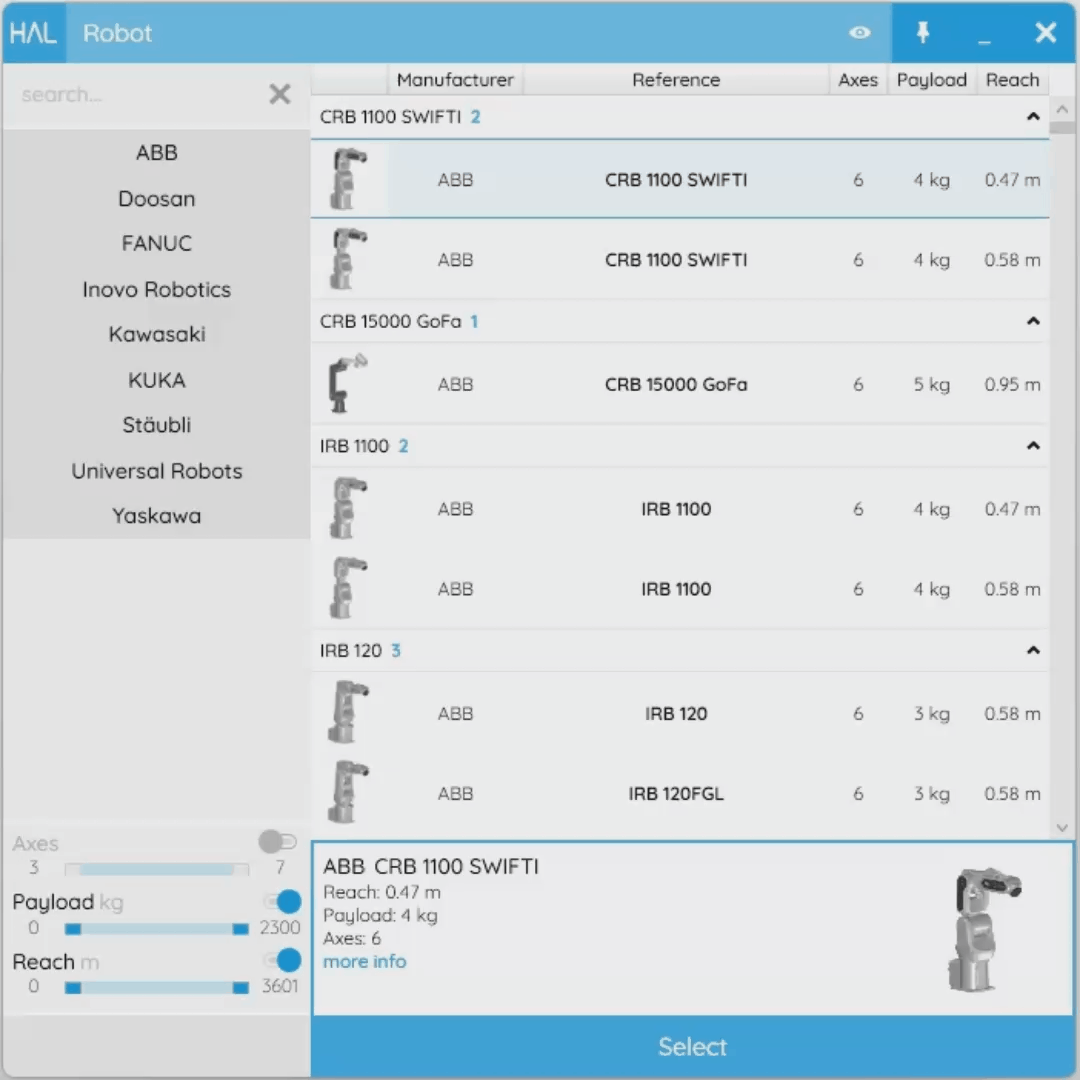Click the 0.95 m reach value
This screenshot has height=1080, width=1080.
[1012, 384]
